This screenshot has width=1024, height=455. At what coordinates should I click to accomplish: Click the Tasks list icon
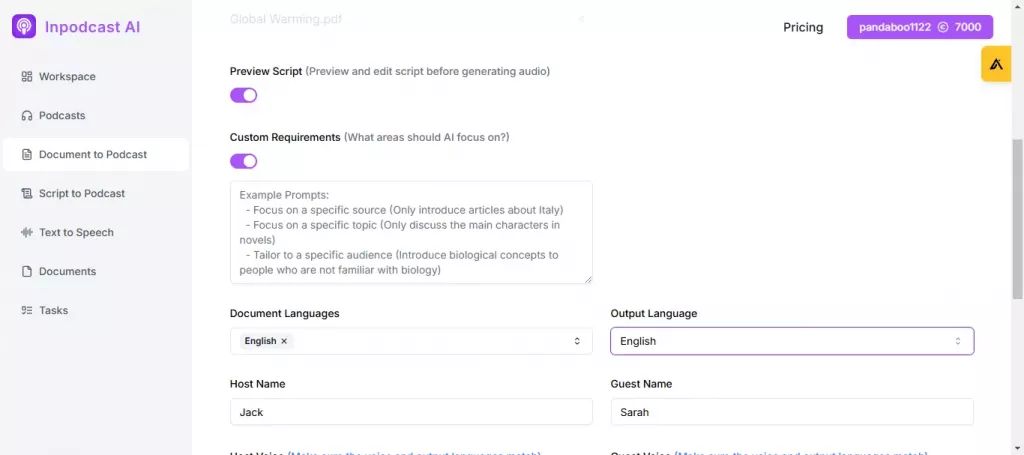[x=27, y=311]
